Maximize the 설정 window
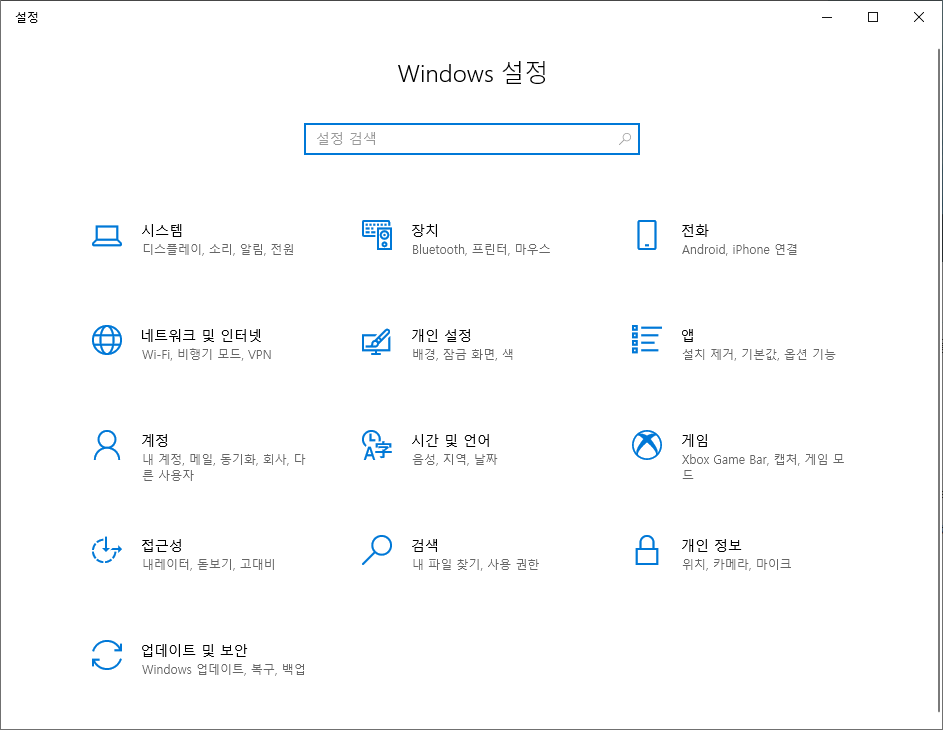Screen dimensions: 943x730 click(x=873, y=17)
